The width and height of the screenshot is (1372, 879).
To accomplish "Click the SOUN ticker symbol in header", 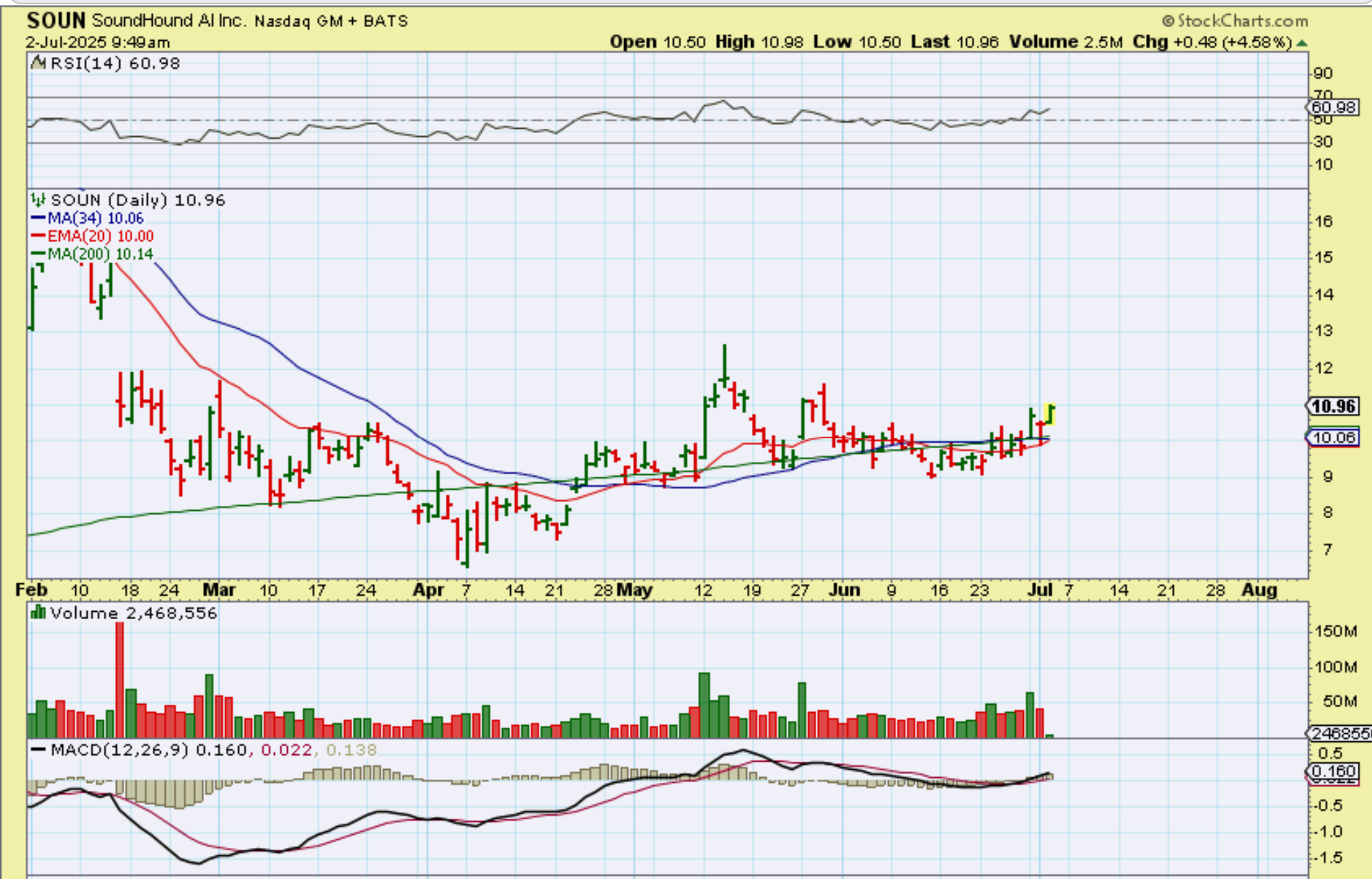I will (56, 21).
